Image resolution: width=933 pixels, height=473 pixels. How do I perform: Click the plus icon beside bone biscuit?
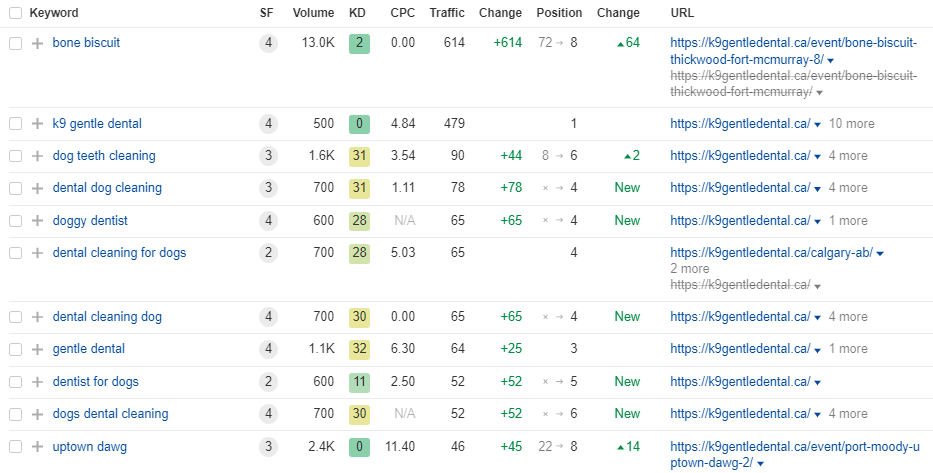pyautogui.click(x=37, y=43)
